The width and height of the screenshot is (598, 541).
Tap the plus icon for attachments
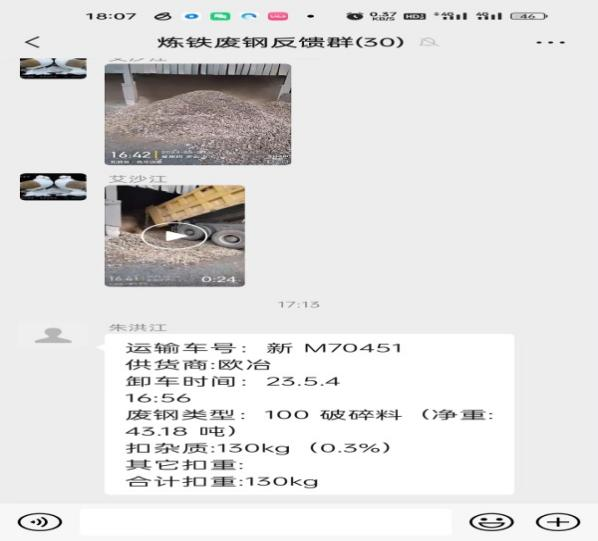(x=558, y=522)
